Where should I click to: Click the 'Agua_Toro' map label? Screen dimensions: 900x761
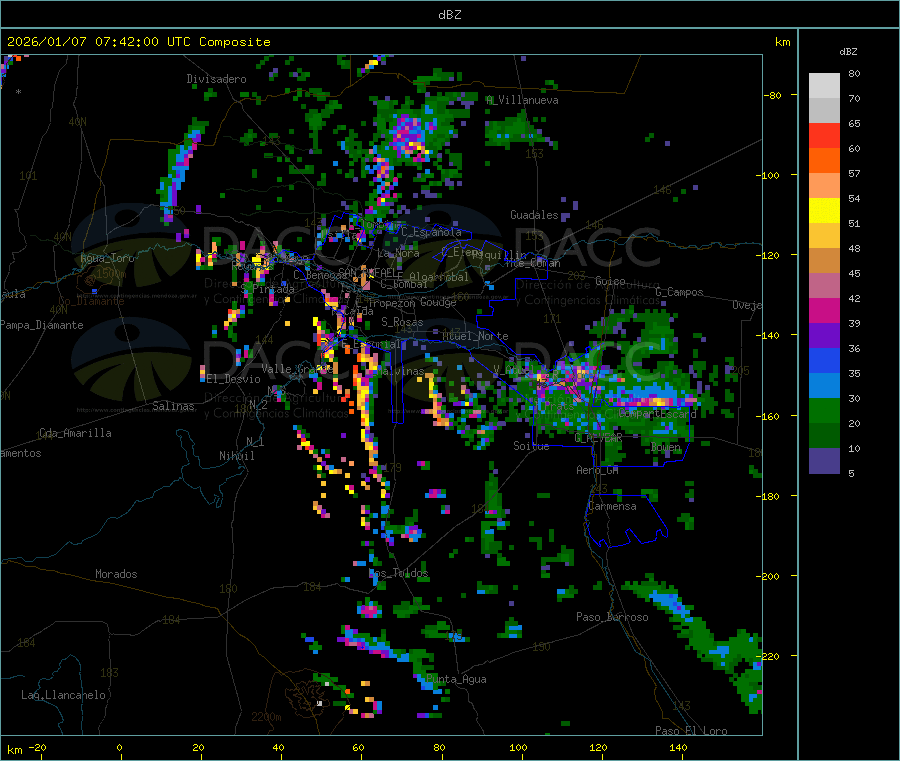tap(107, 258)
